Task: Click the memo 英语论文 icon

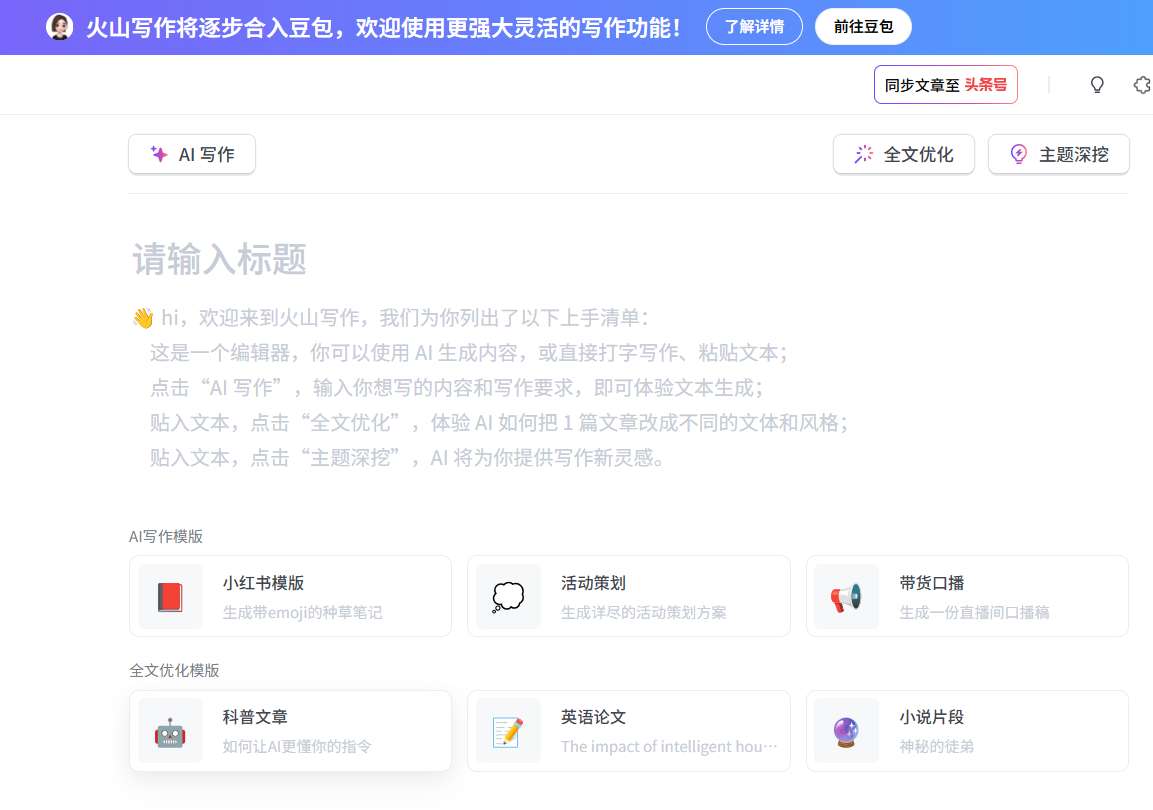Action: pos(508,732)
